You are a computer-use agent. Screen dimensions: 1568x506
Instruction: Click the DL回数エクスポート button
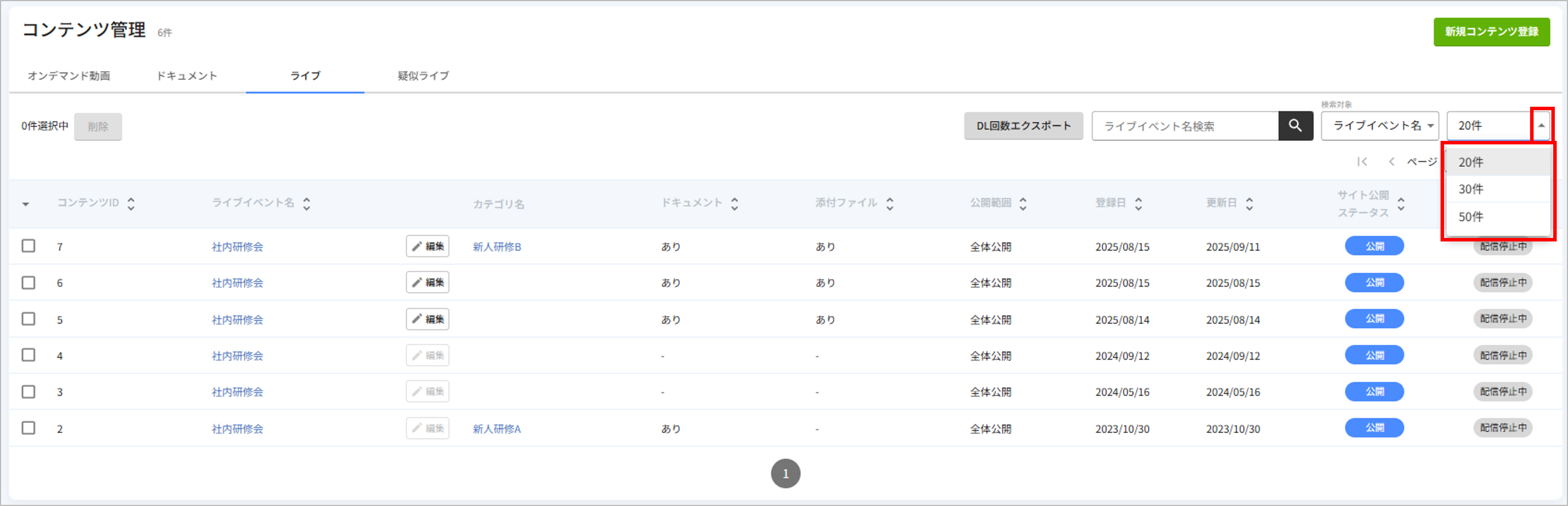pyautogui.click(x=1023, y=126)
